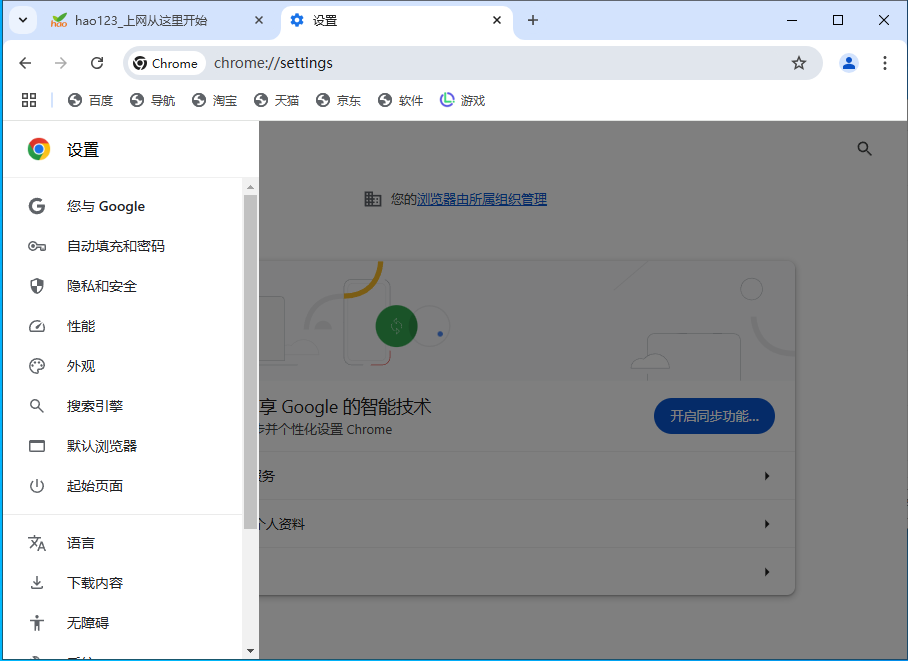This screenshot has height=661, width=908.
Task: Bookmark this page with the star icon
Action: (799, 63)
